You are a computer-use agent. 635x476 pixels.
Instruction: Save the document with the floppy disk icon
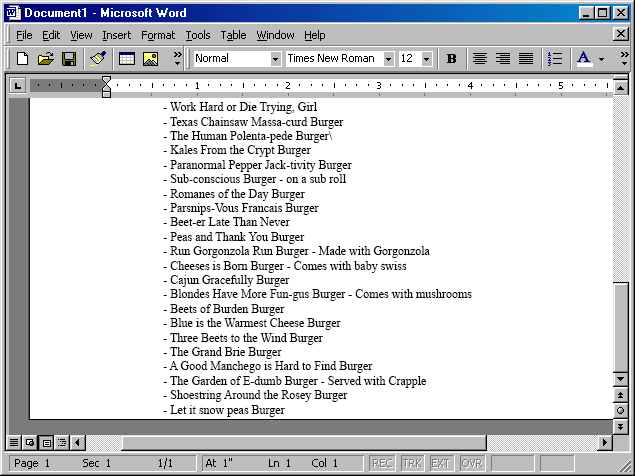(x=69, y=59)
